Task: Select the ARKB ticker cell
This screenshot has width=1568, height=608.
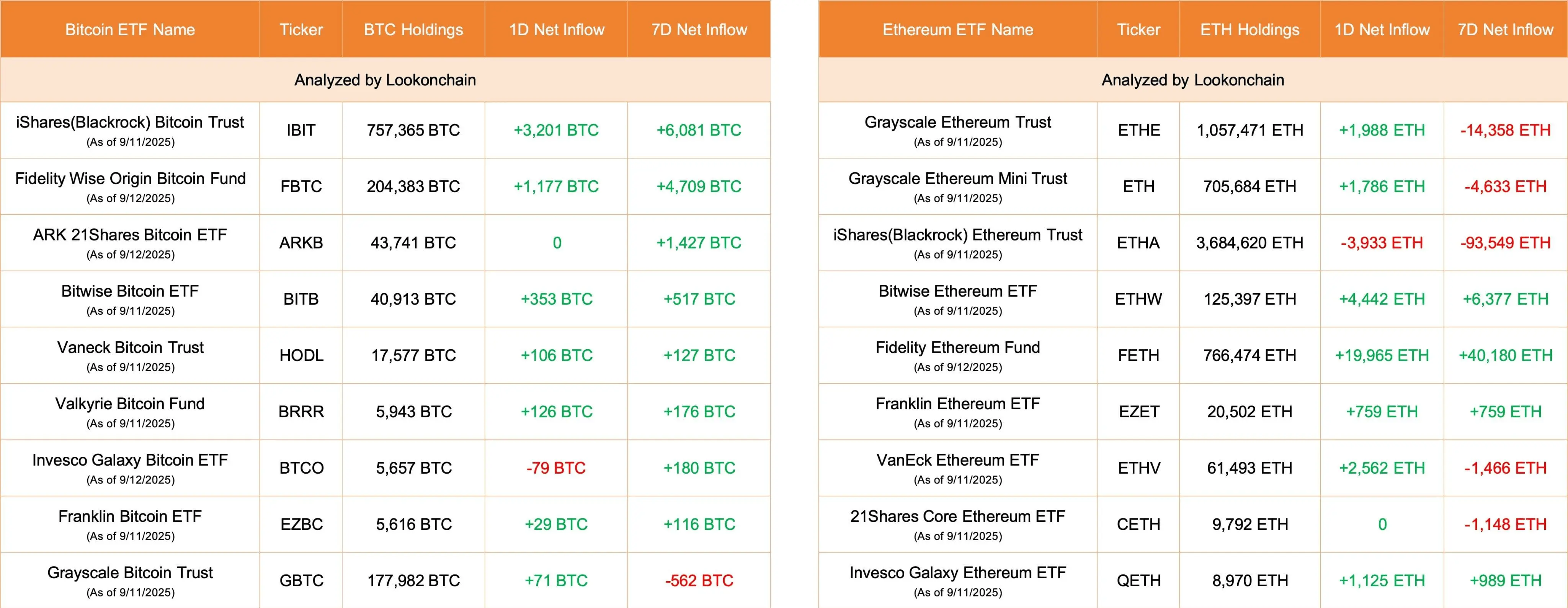Action: [x=301, y=243]
